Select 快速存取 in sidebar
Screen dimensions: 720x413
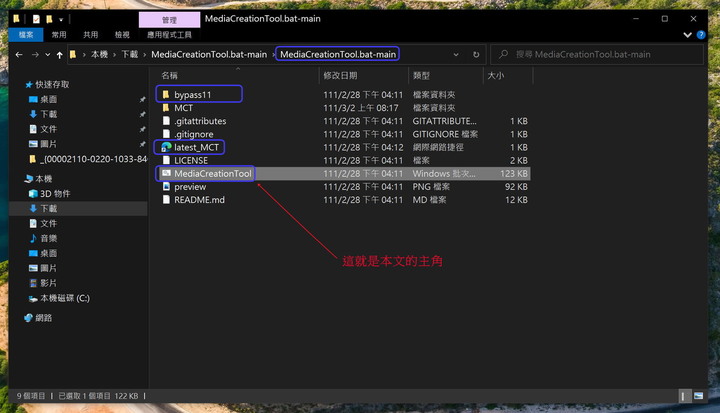47,85
